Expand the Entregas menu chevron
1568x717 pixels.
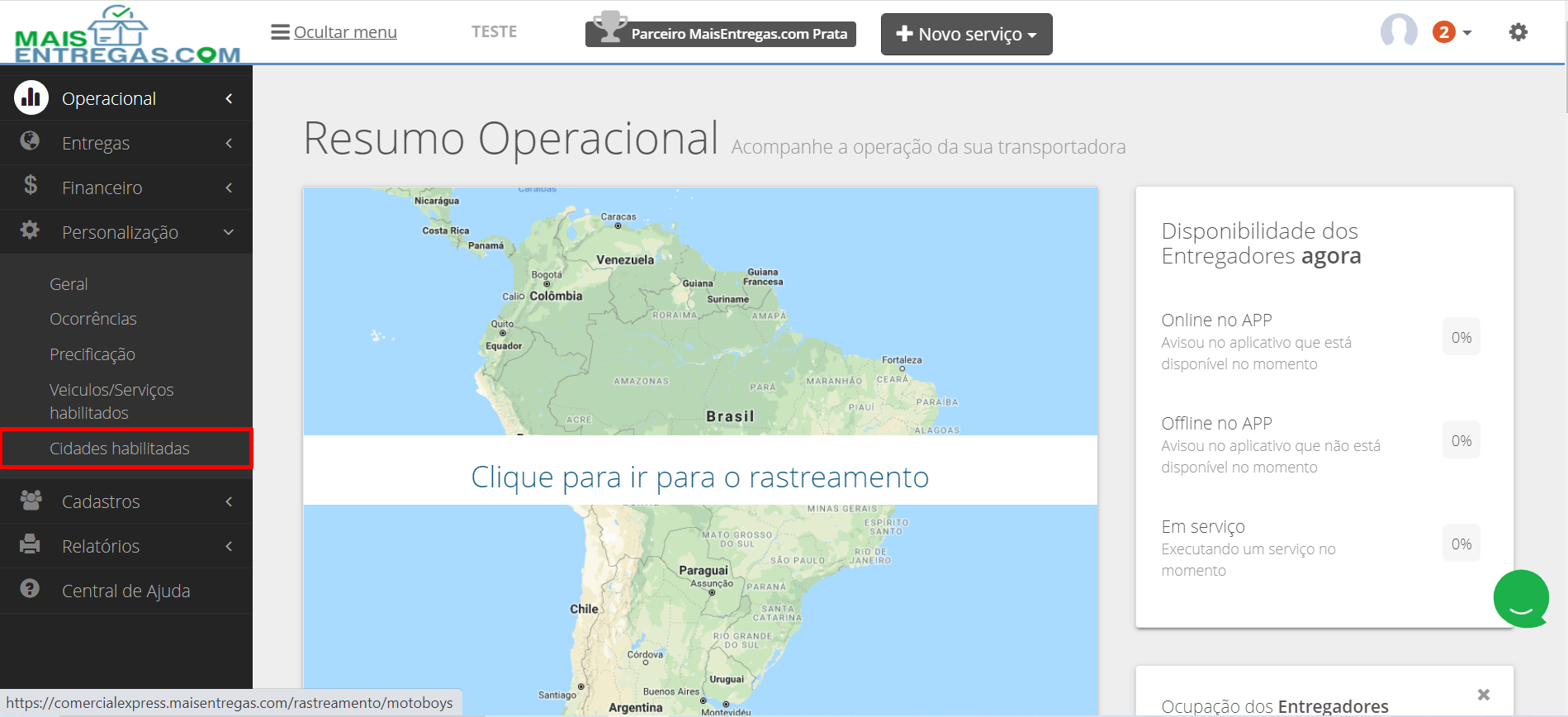[229, 143]
